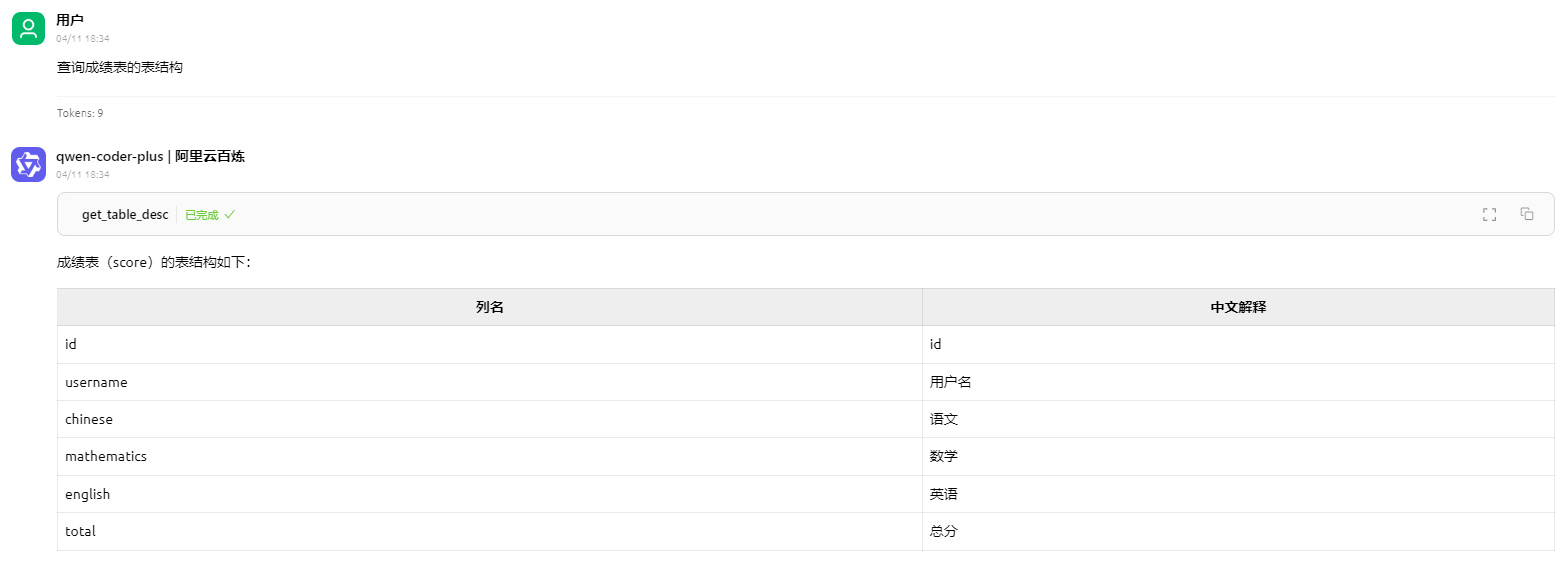The image size is (1562, 565).
Task: Copy the get_table_desc tool output
Action: [1526, 214]
